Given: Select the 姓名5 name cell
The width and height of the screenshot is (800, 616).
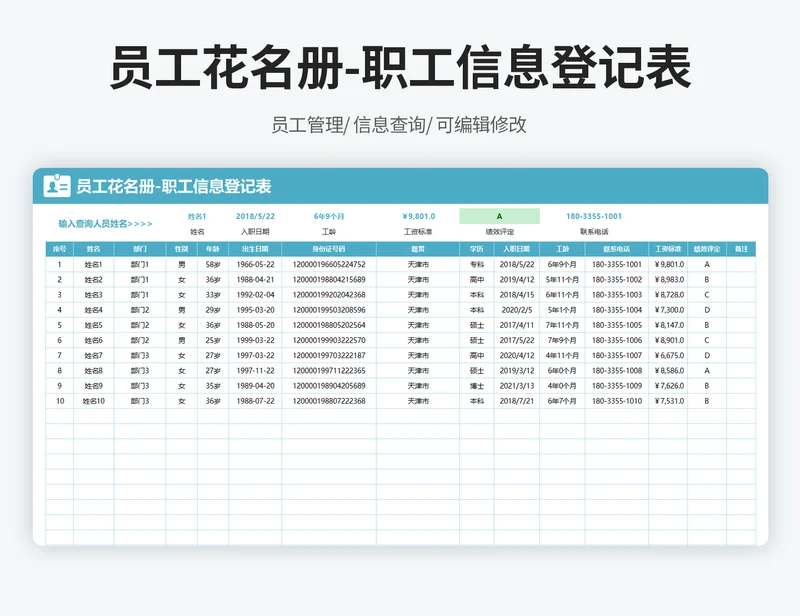Looking at the screenshot, I should pos(93,325).
